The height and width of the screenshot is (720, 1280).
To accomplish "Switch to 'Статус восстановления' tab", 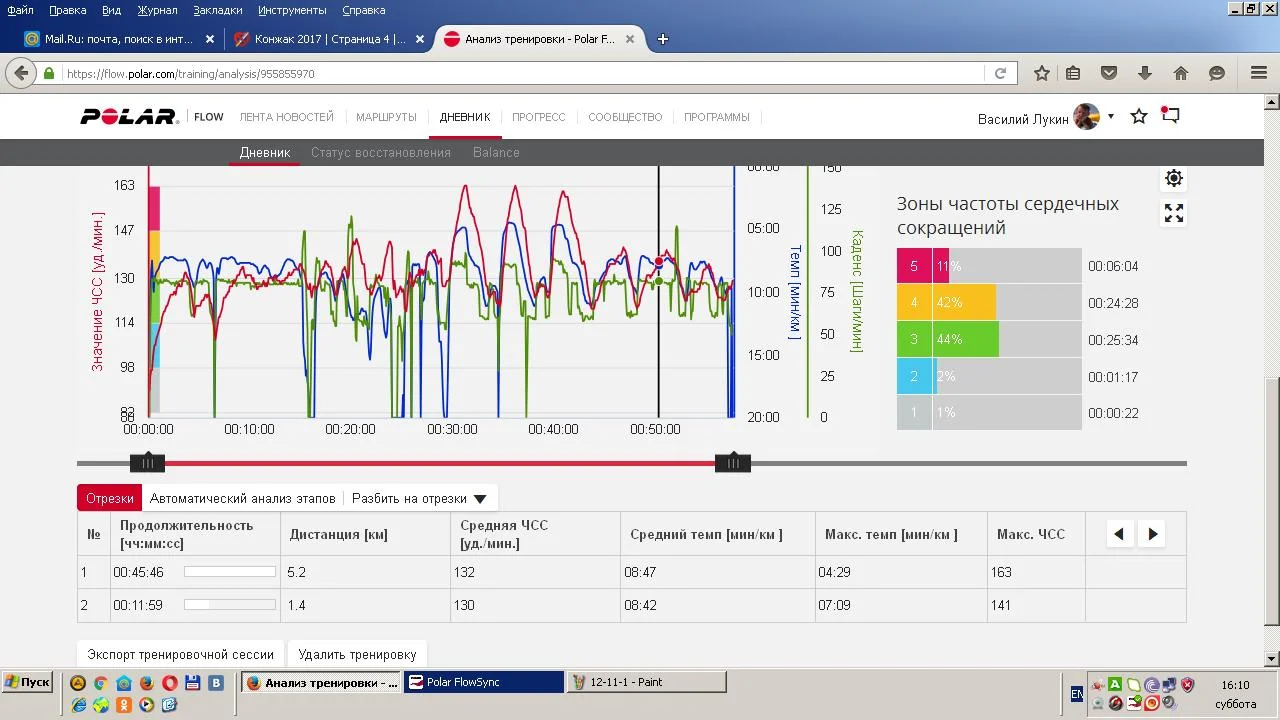I will click(x=380, y=153).
